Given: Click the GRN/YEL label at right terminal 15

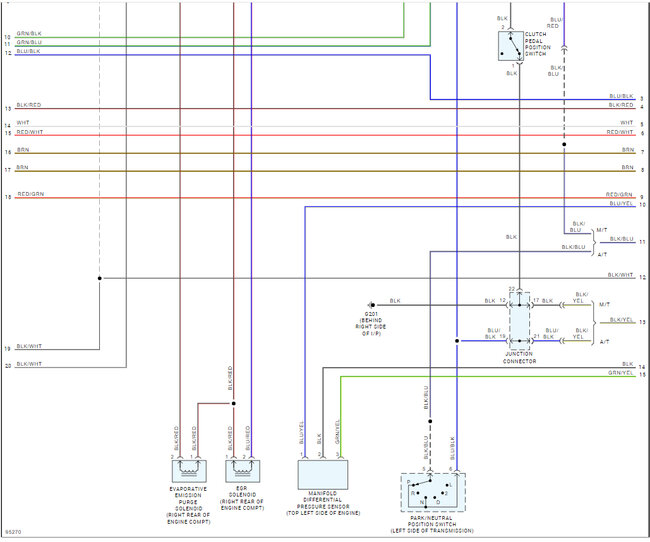Looking at the screenshot, I should [x=621, y=373].
